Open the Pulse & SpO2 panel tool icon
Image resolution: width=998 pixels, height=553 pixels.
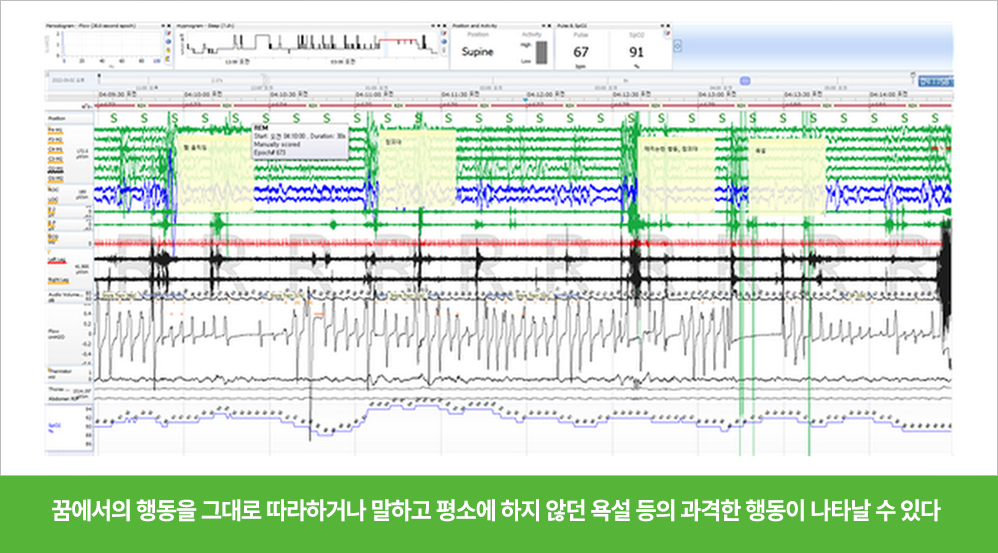pos(667,33)
